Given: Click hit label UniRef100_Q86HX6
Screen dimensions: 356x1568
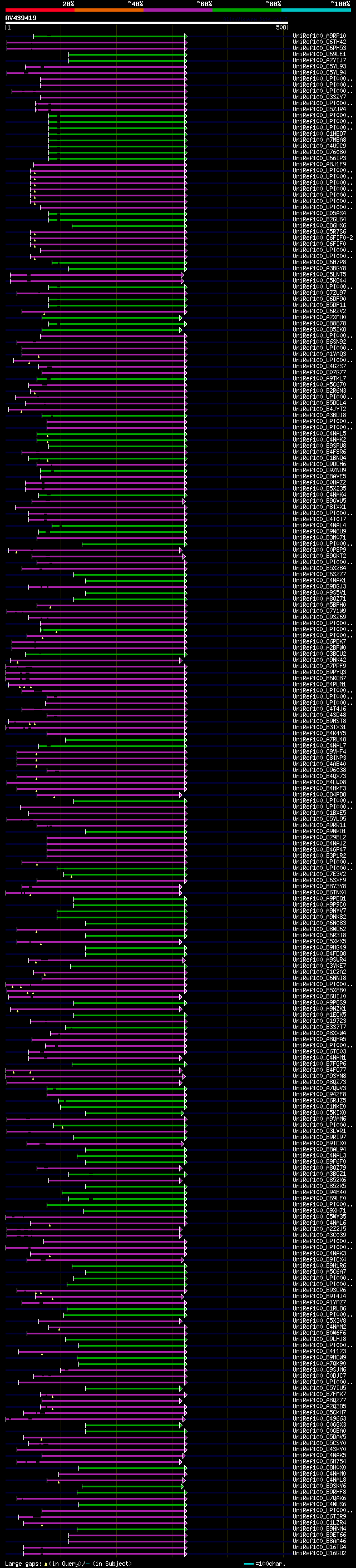Looking at the screenshot, I should pos(319,226).
